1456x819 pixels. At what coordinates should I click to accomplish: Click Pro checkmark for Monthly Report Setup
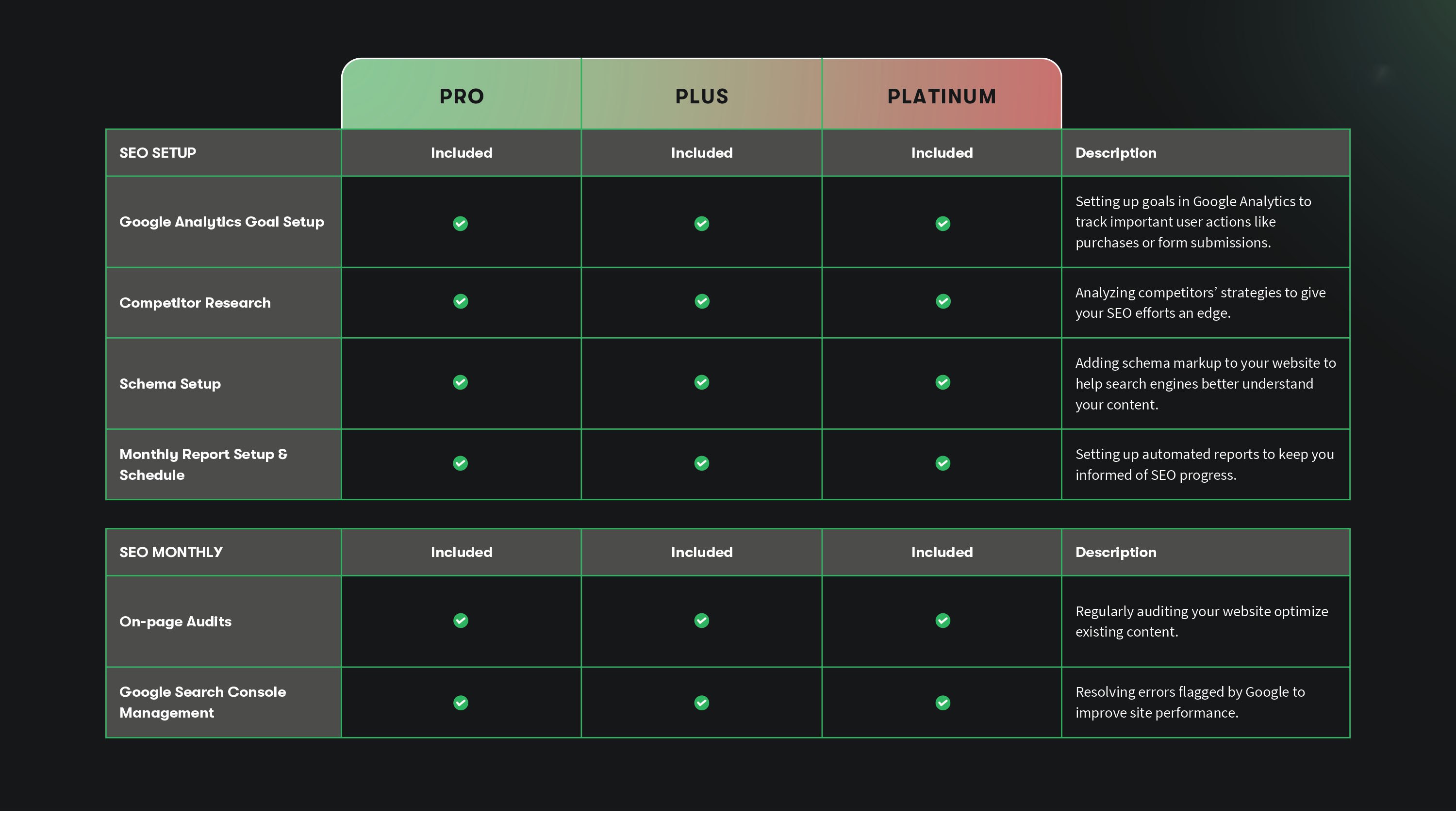pos(460,463)
